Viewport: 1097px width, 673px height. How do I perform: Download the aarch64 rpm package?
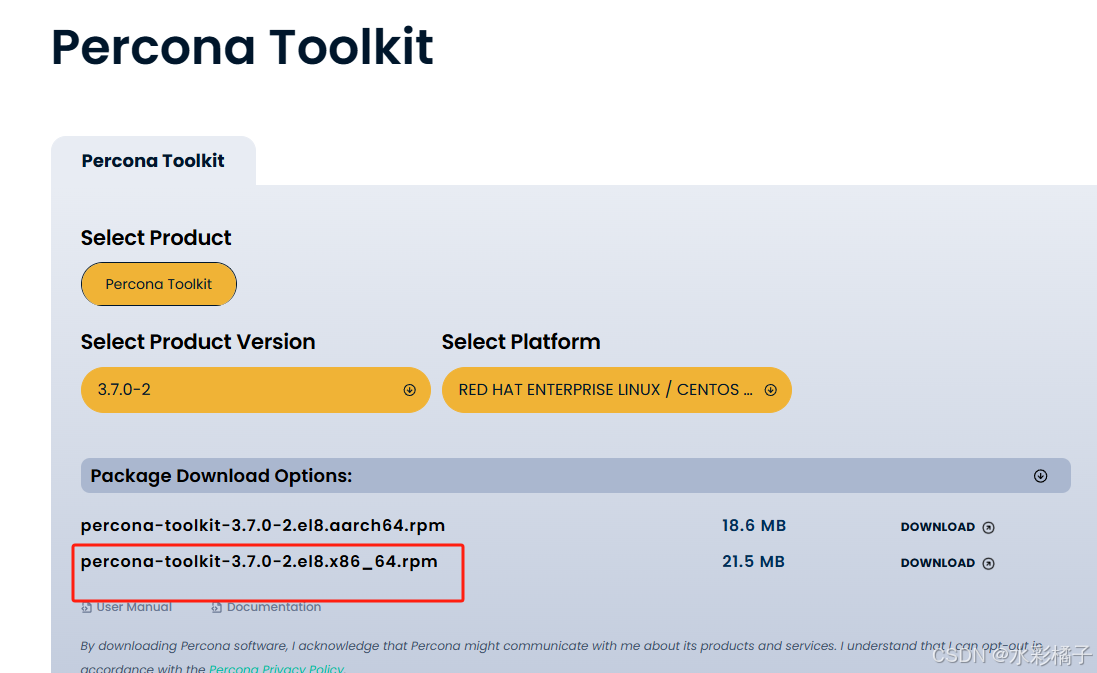click(x=947, y=527)
